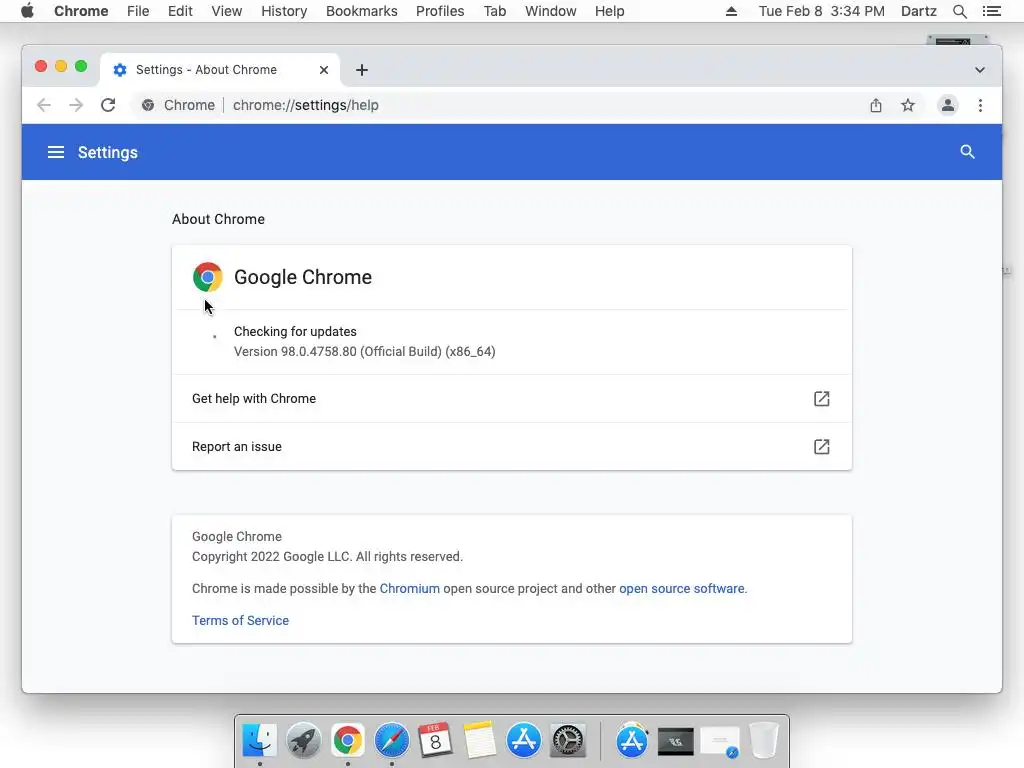The width and height of the screenshot is (1024, 768).
Task: Open Notification Center list icon
Action: coord(991,11)
